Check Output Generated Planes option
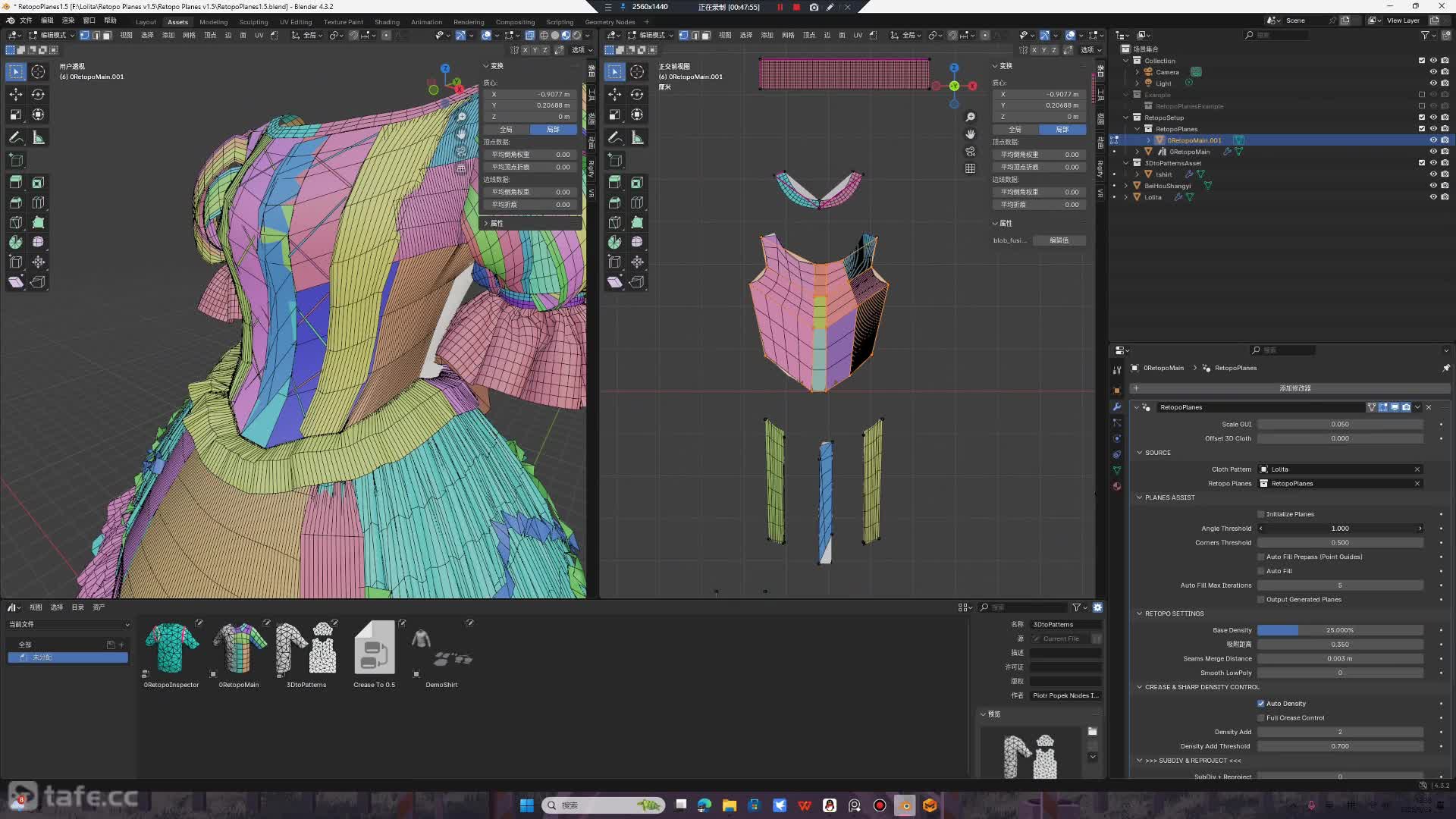The image size is (1456, 819). [x=1261, y=599]
